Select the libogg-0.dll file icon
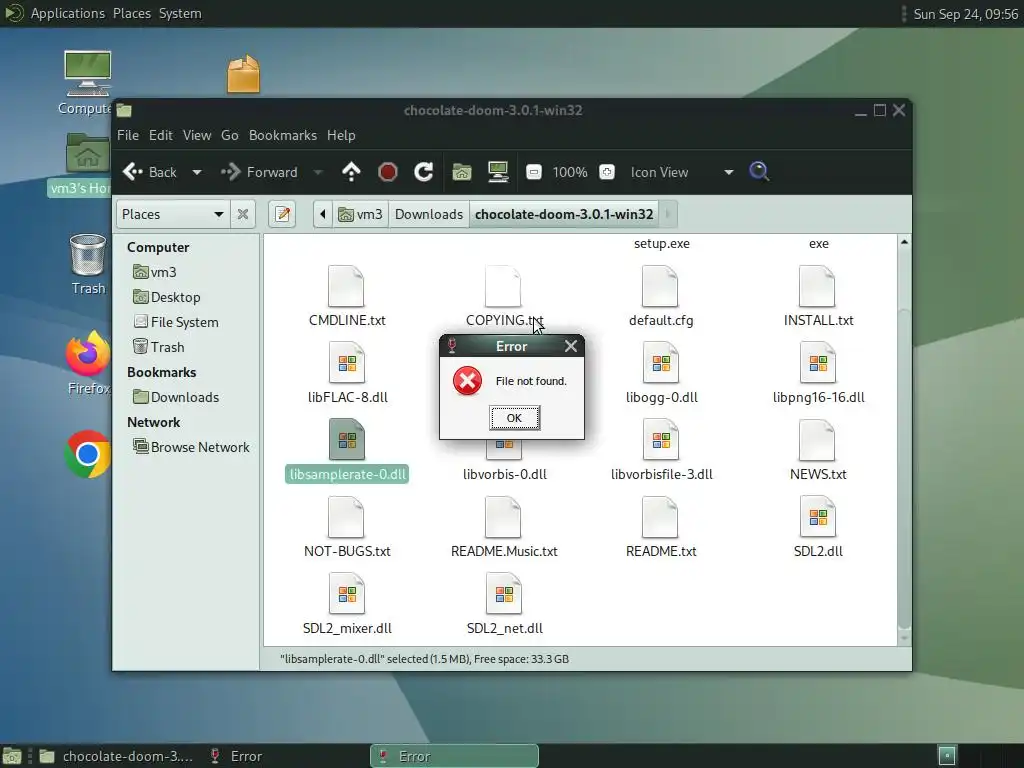 coord(660,363)
